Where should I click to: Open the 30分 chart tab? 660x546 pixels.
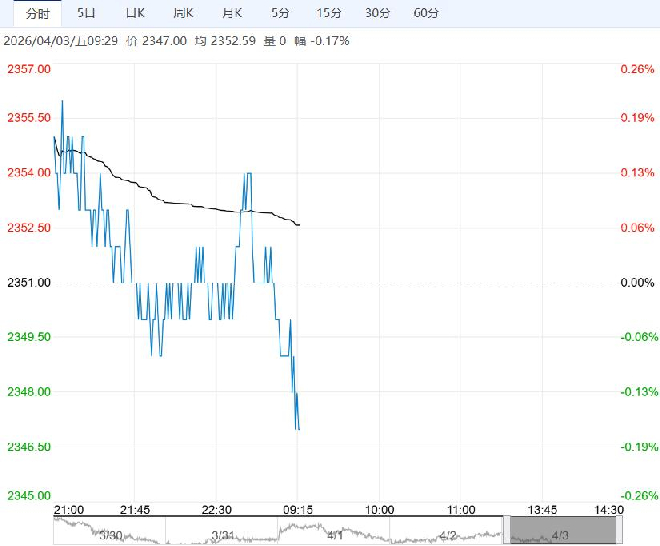click(x=377, y=13)
